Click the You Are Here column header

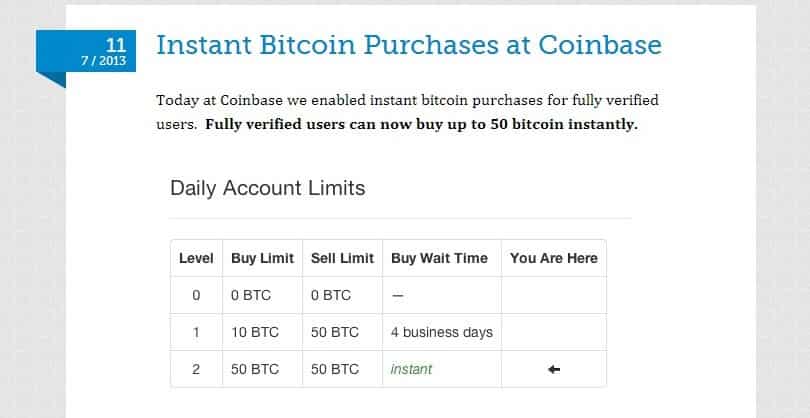tap(554, 258)
